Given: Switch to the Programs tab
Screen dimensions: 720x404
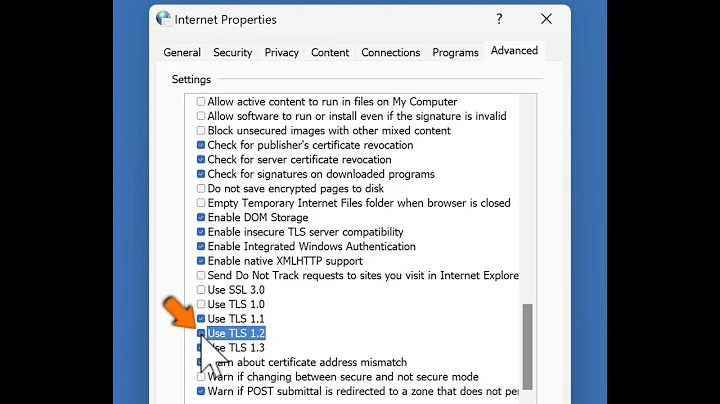Looking at the screenshot, I should tap(455, 52).
